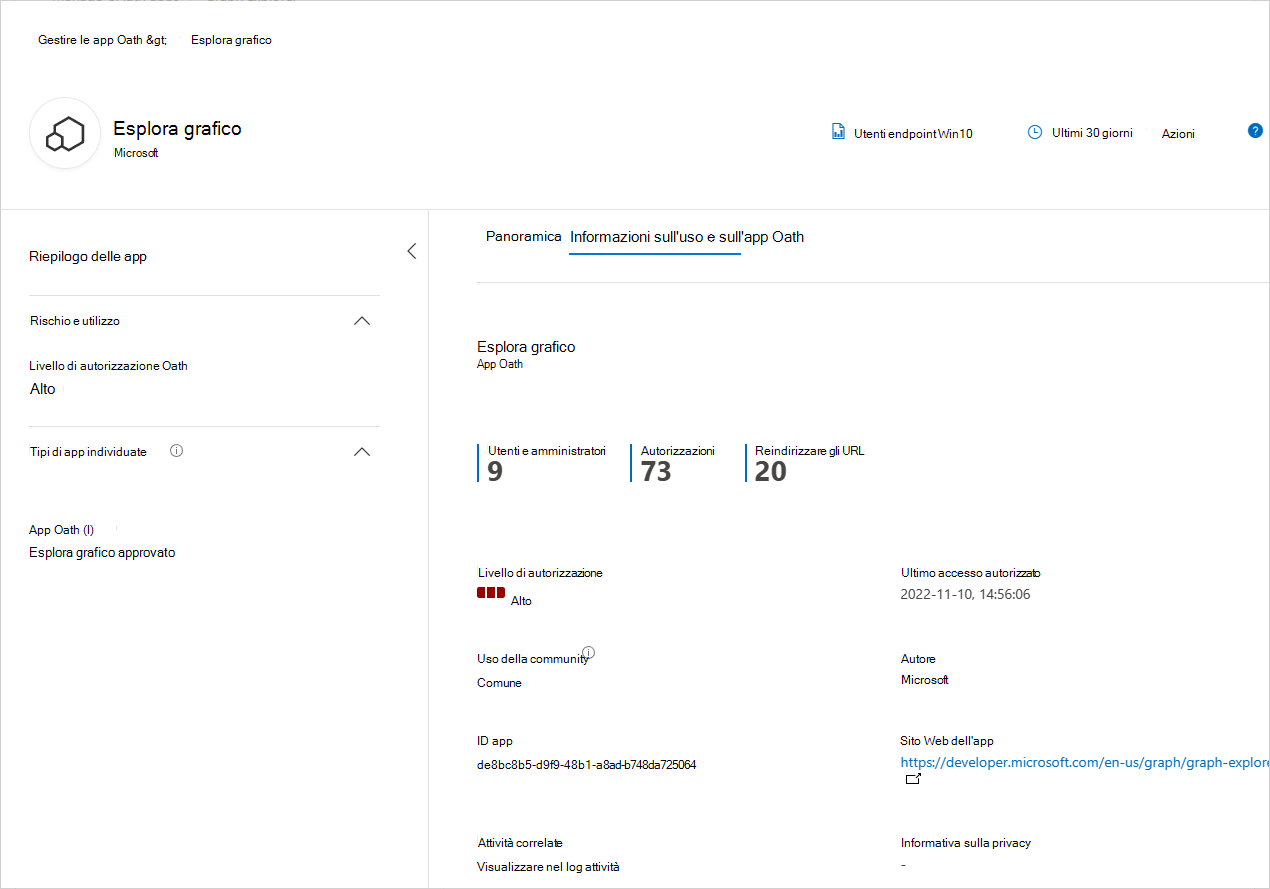Click the Autorizzazioni count 73

tap(656, 472)
